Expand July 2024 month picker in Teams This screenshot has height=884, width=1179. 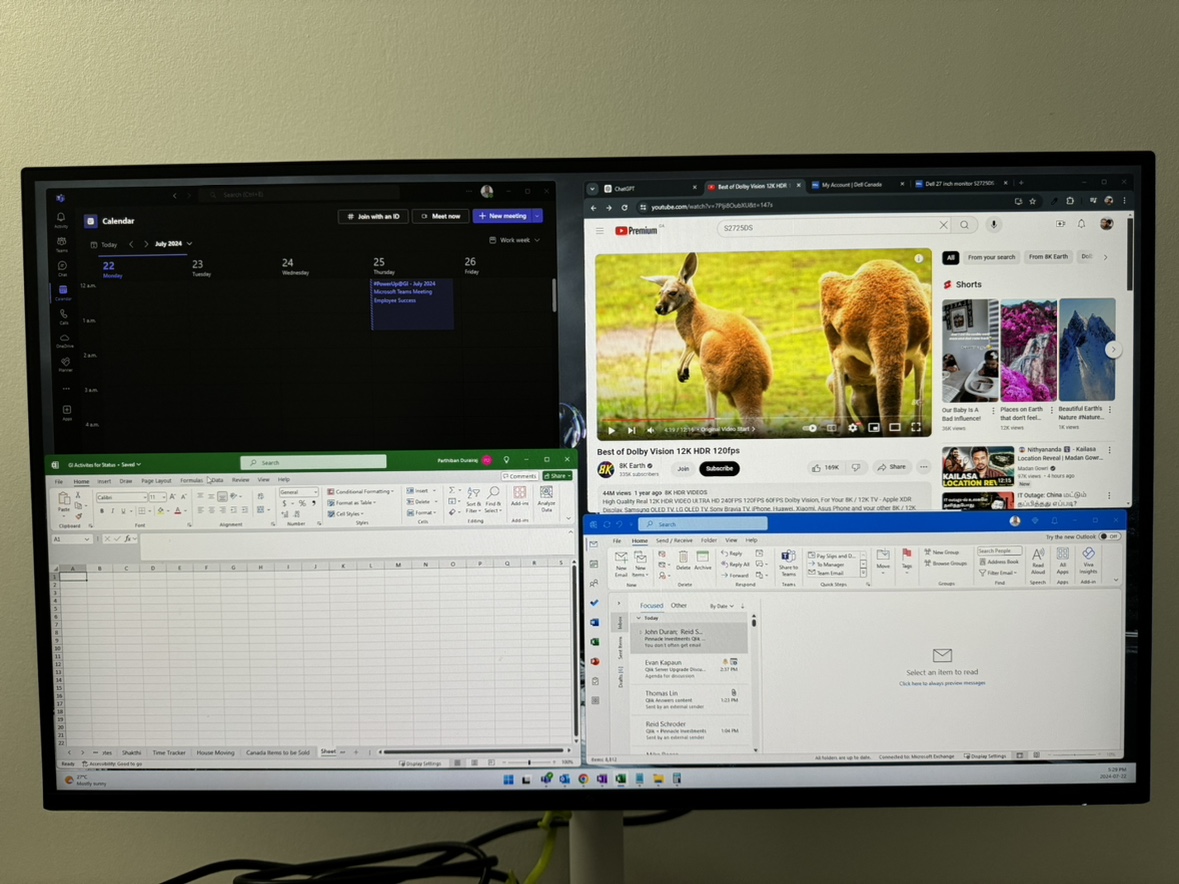[x=174, y=244]
